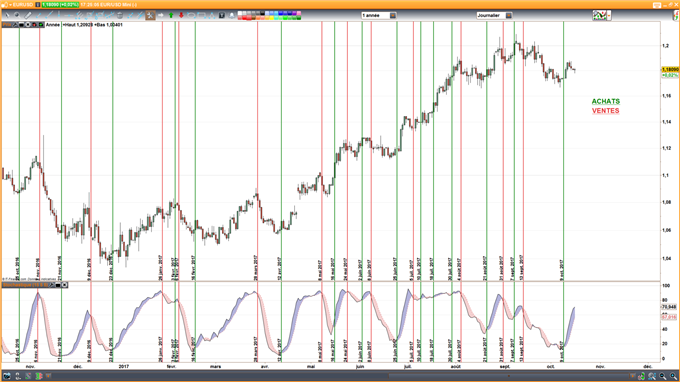Screen dimensions: 680x382
Task: Choose the rectangle shape tool
Action: 202,15
